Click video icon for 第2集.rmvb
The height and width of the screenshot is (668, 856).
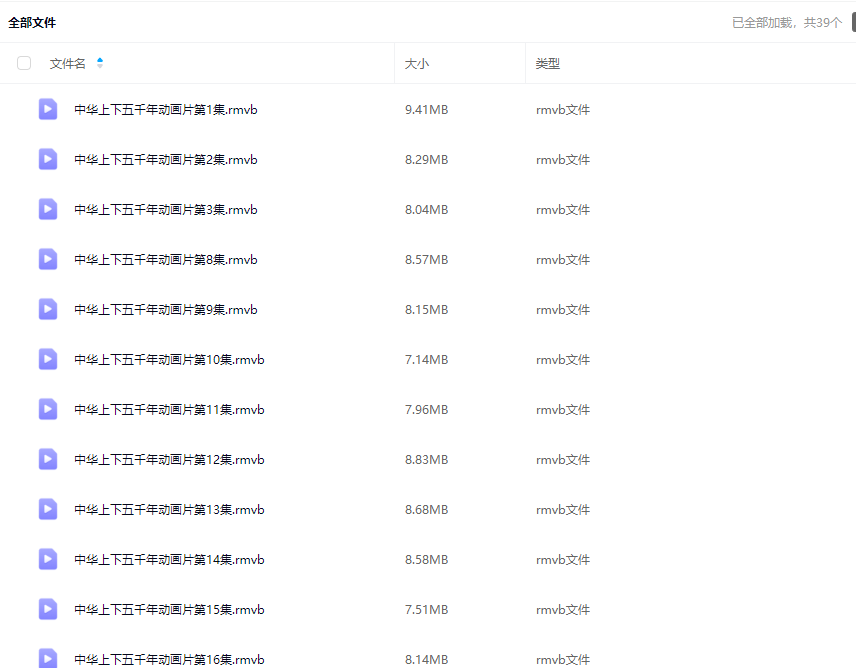[x=48, y=159]
